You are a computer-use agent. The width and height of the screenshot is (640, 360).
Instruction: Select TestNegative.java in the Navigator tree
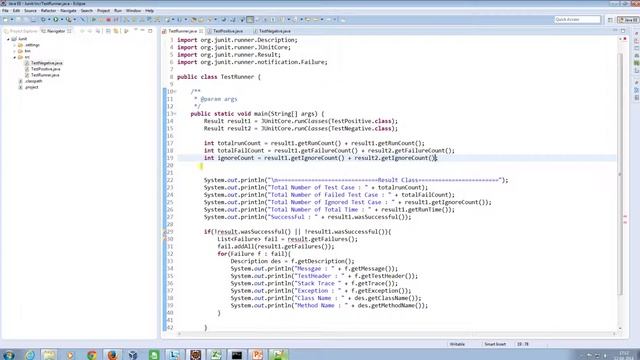click(x=47, y=63)
